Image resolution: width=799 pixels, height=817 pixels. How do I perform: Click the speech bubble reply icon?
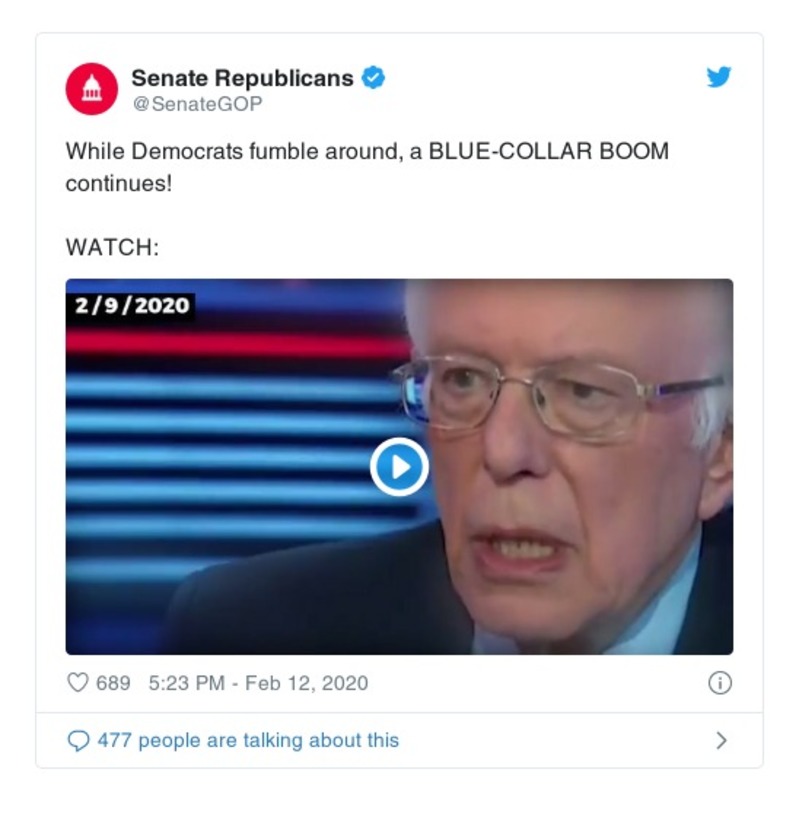coord(78,740)
